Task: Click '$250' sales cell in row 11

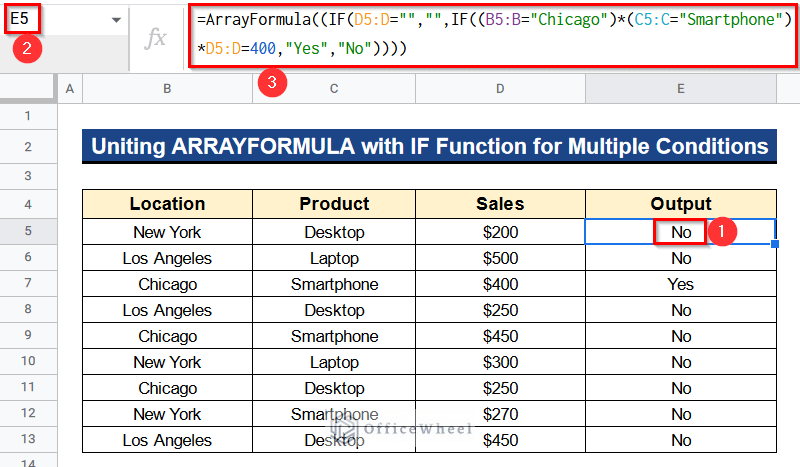Action: 500,388
